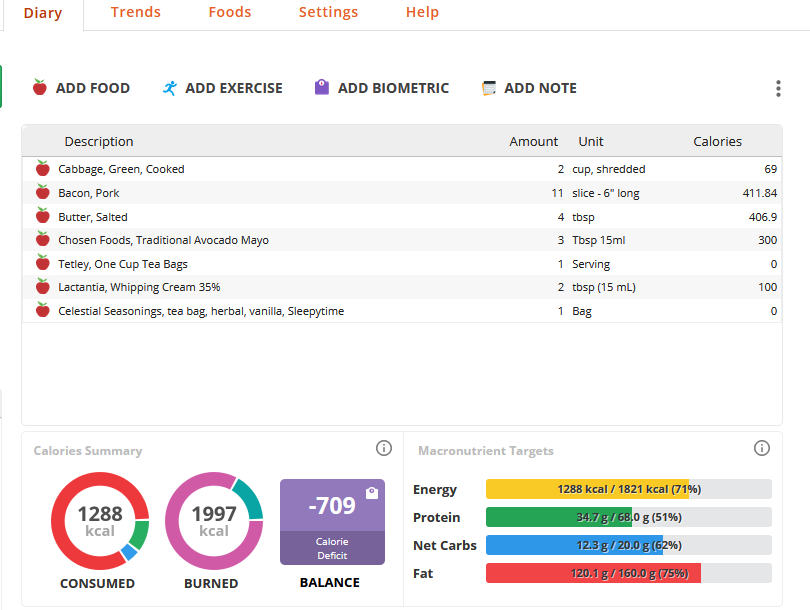Screen dimensions: 810x610
Task: Select Celestial Seasonings Sleepytime tea entry
Action: 402,310
